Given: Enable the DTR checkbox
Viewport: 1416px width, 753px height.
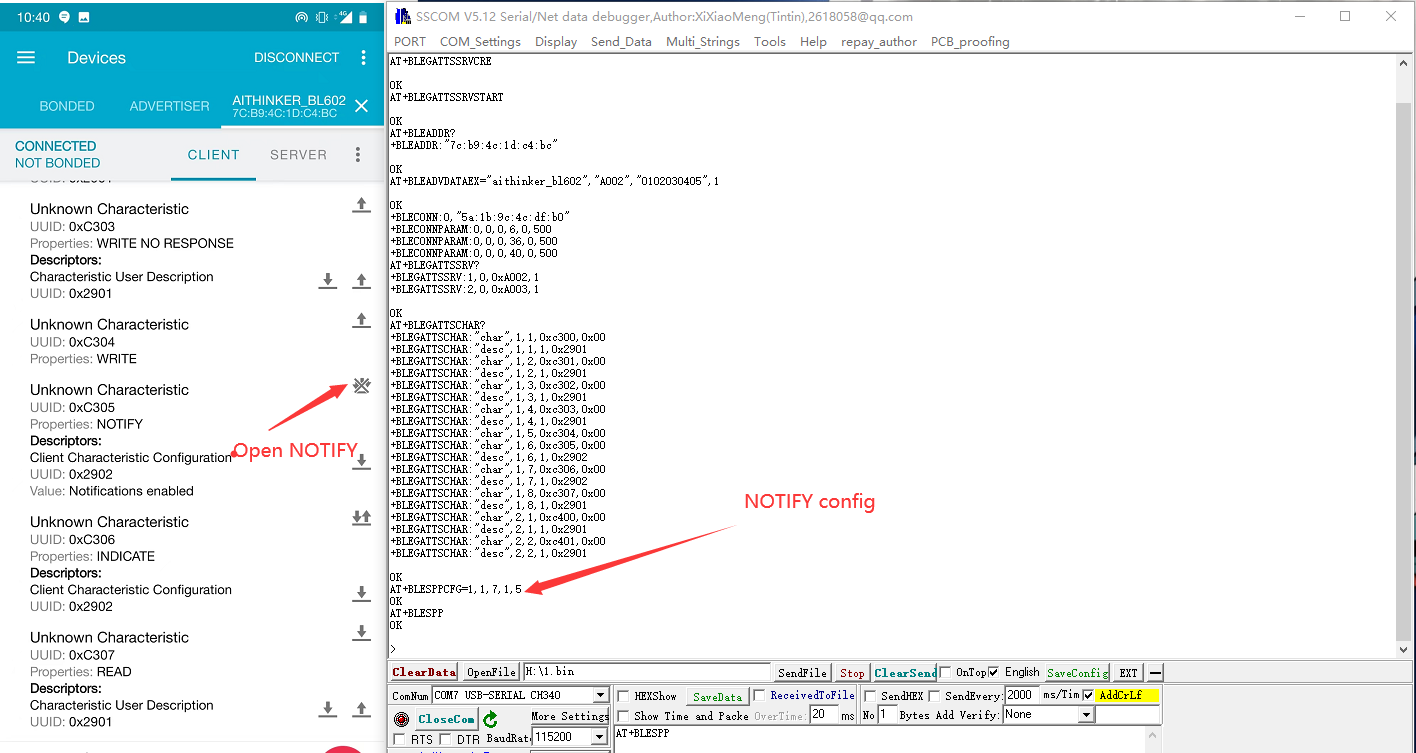Looking at the screenshot, I should click(445, 740).
